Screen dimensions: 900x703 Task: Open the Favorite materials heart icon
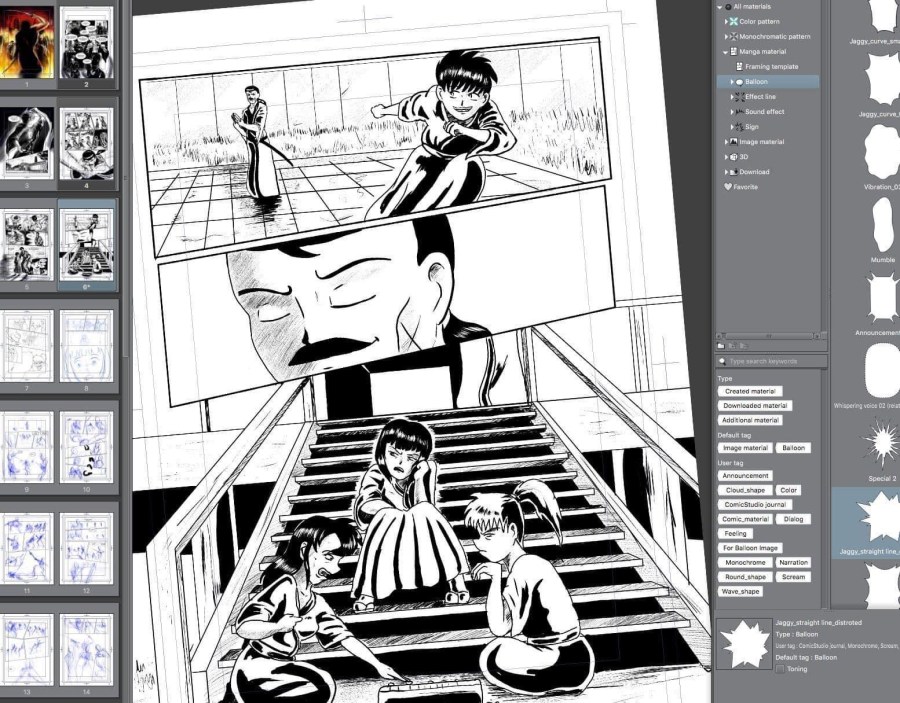[x=728, y=187]
